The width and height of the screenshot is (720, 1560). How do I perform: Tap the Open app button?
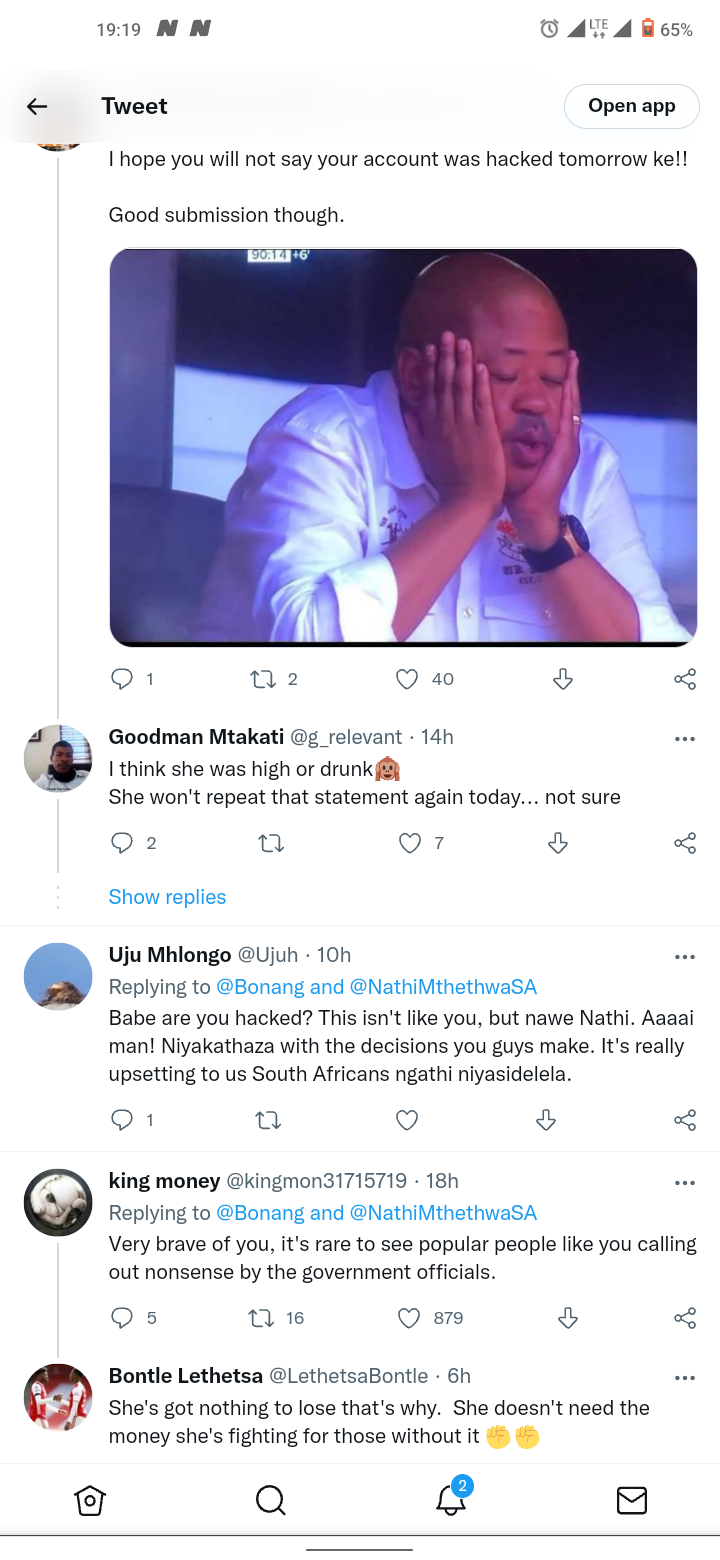[x=632, y=106]
